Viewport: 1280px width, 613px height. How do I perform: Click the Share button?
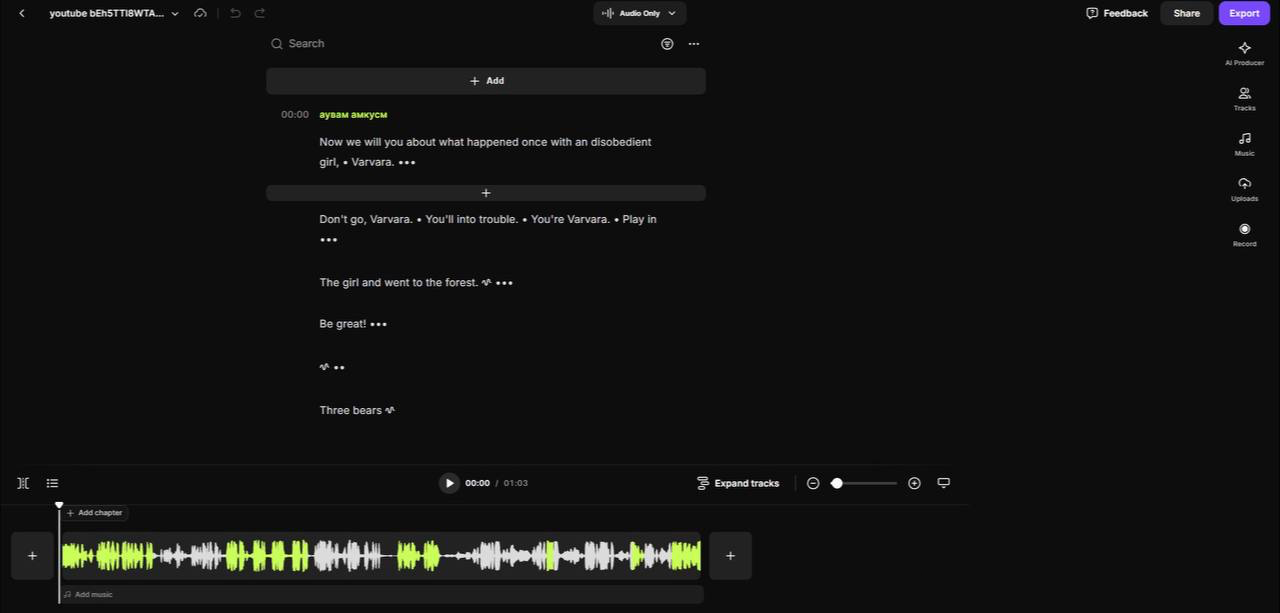pos(1186,13)
